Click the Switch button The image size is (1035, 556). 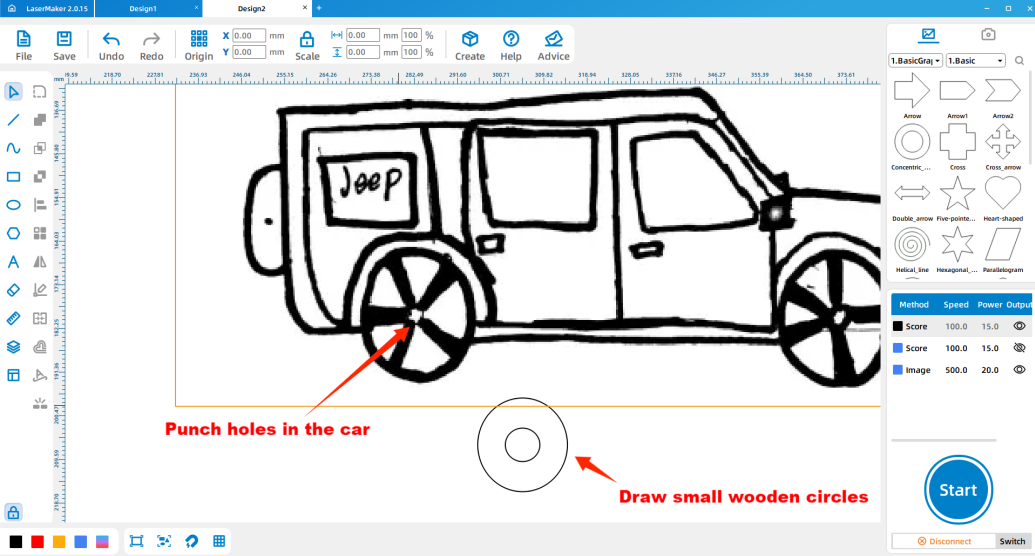(x=1012, y=541)
